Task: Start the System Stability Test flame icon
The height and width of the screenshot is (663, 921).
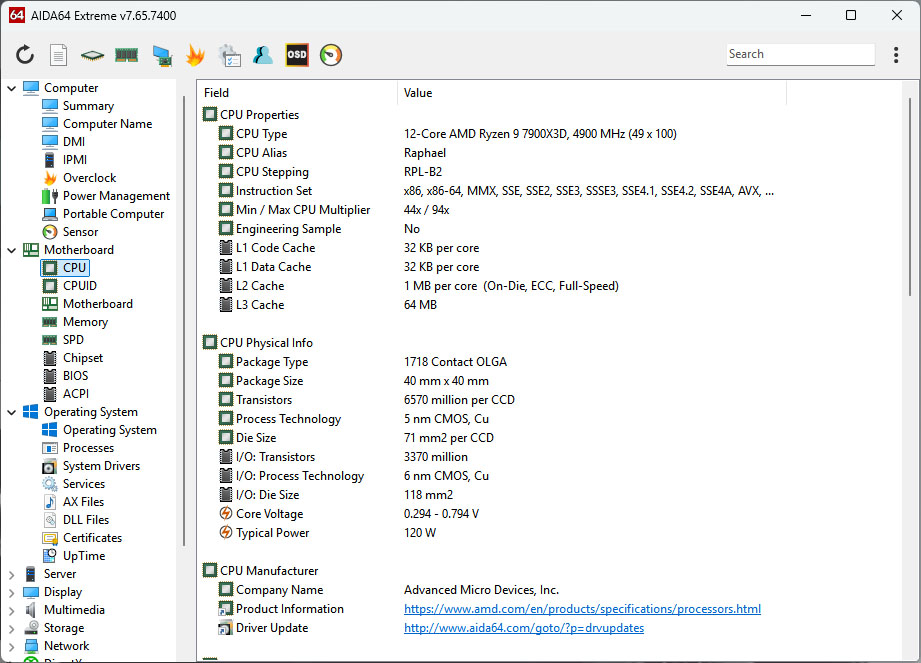Action: tap(195, 55)
